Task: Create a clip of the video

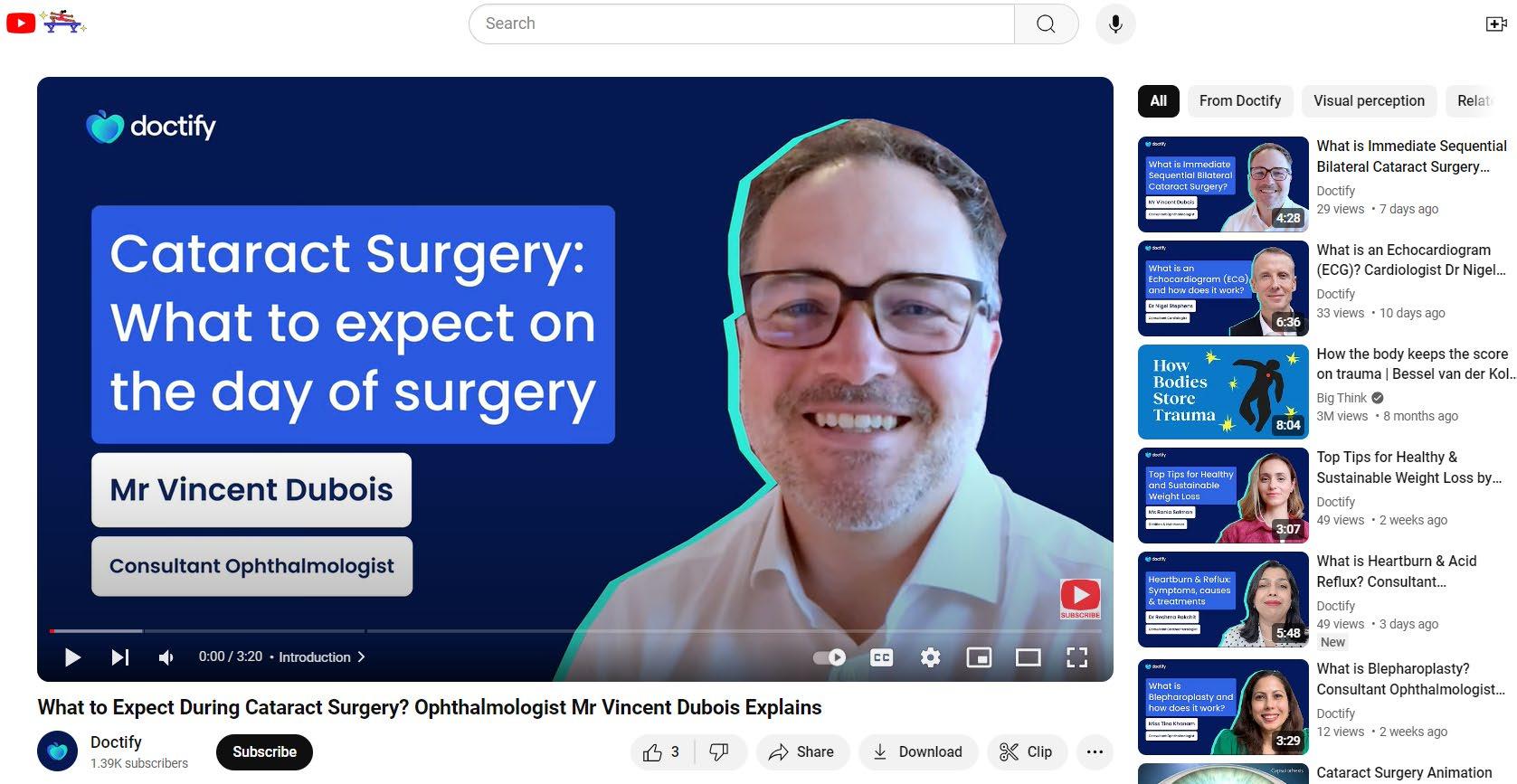Action: coord(1027,751)
